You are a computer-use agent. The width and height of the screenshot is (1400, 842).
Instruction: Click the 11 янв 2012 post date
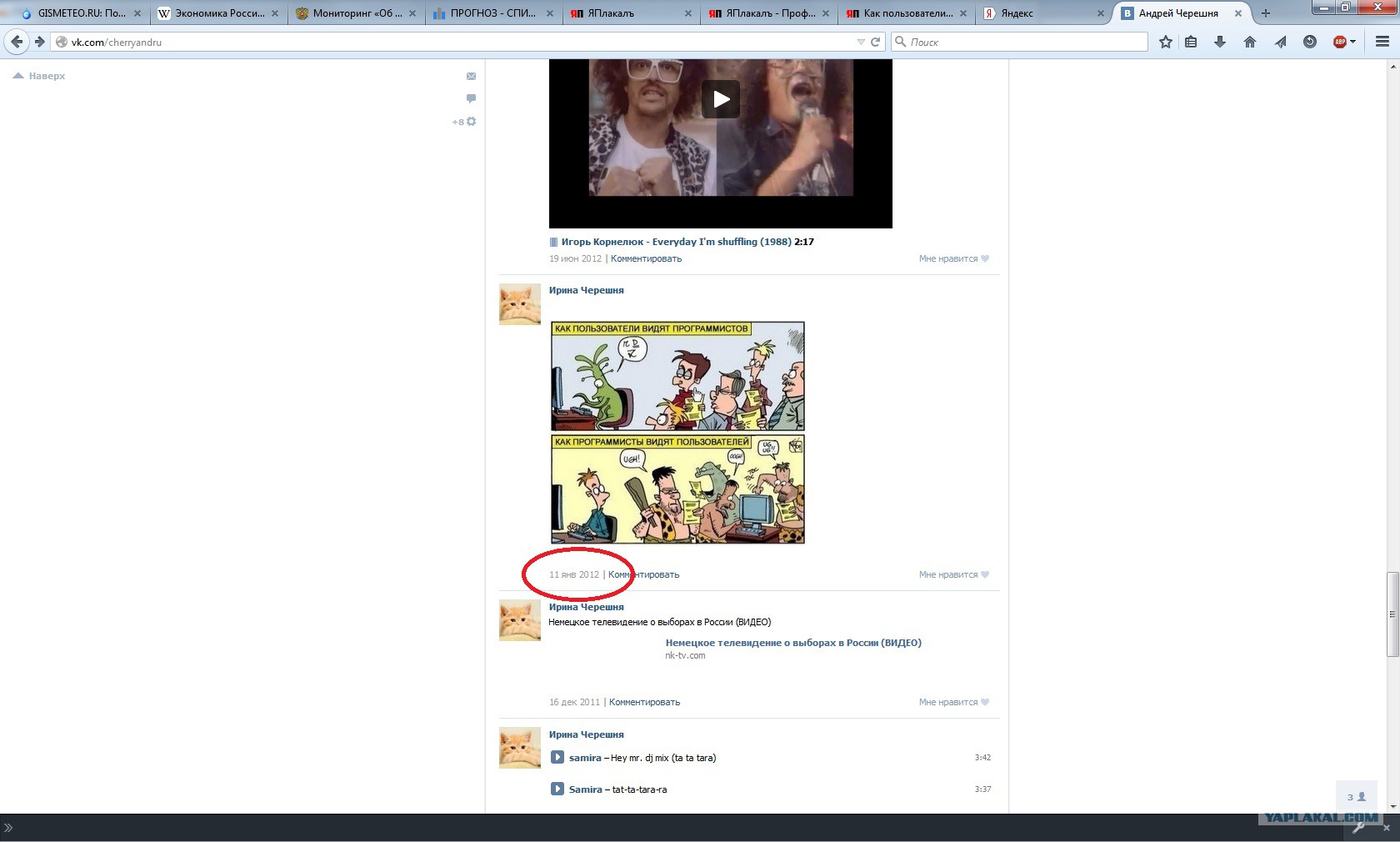coord(574,574)
